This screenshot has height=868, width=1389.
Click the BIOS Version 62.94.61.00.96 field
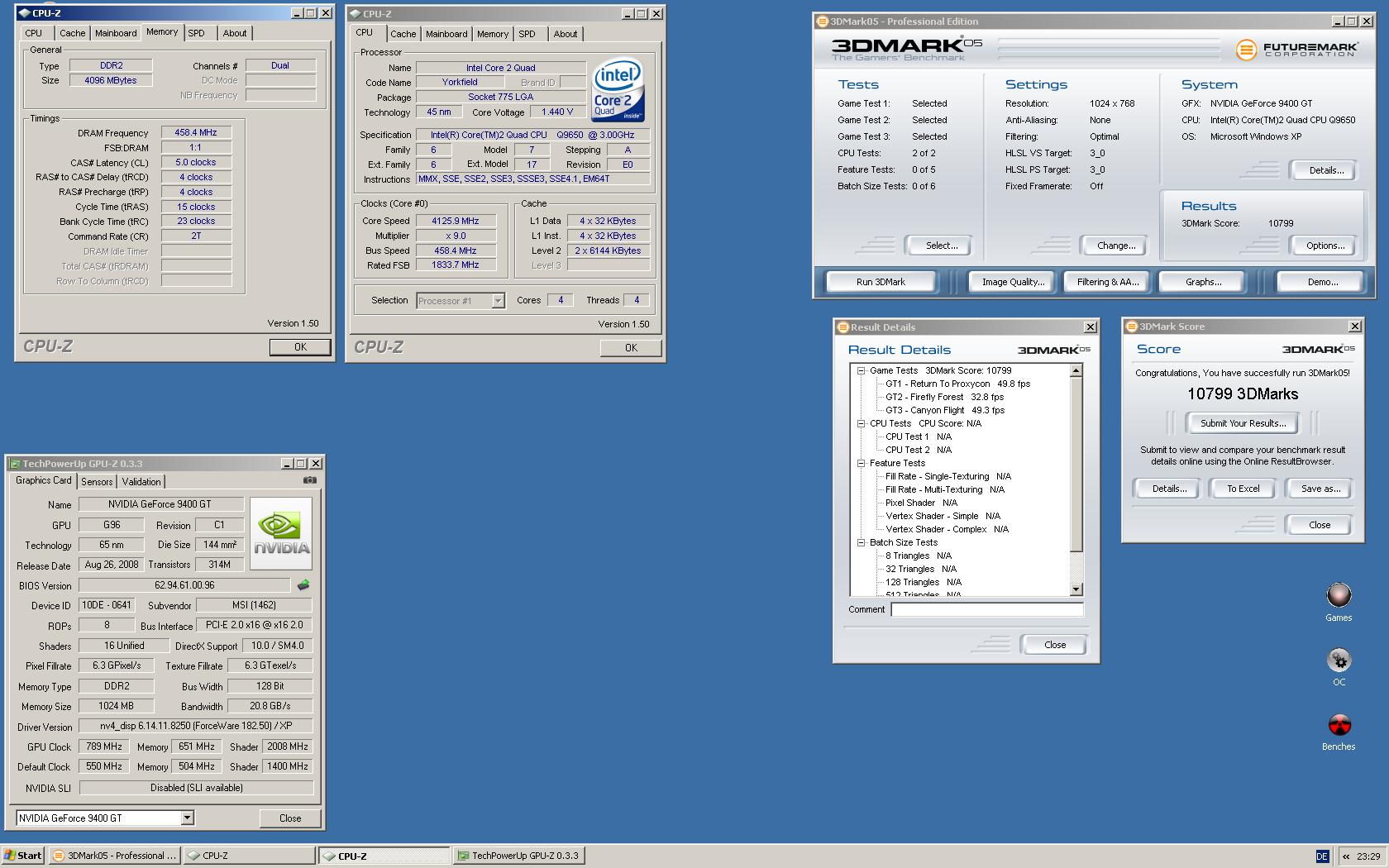click(184, 585)
